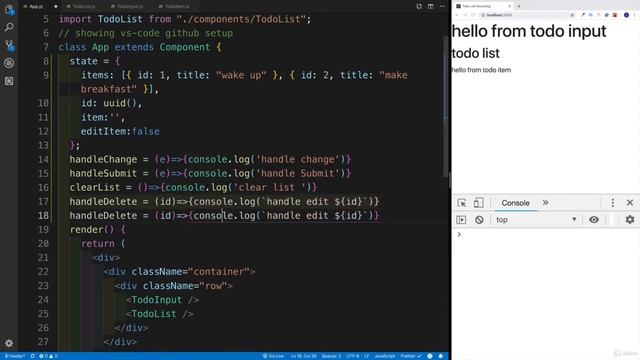Open the Run and Debug view
Viewport: 640px width, 360px height.
pos(9,63)
